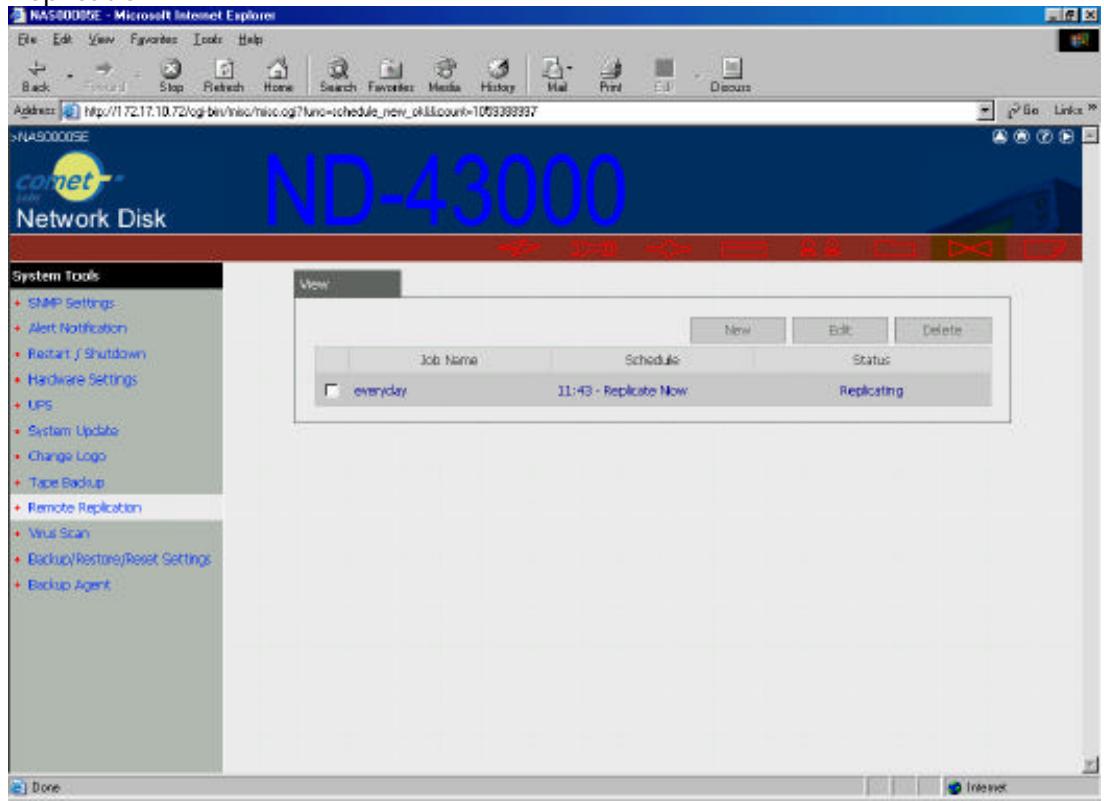Screen dimensions: 1104x801
Task: Click the round question-mark help icon
Action: pyautogui.click(x=1044, y=137)
